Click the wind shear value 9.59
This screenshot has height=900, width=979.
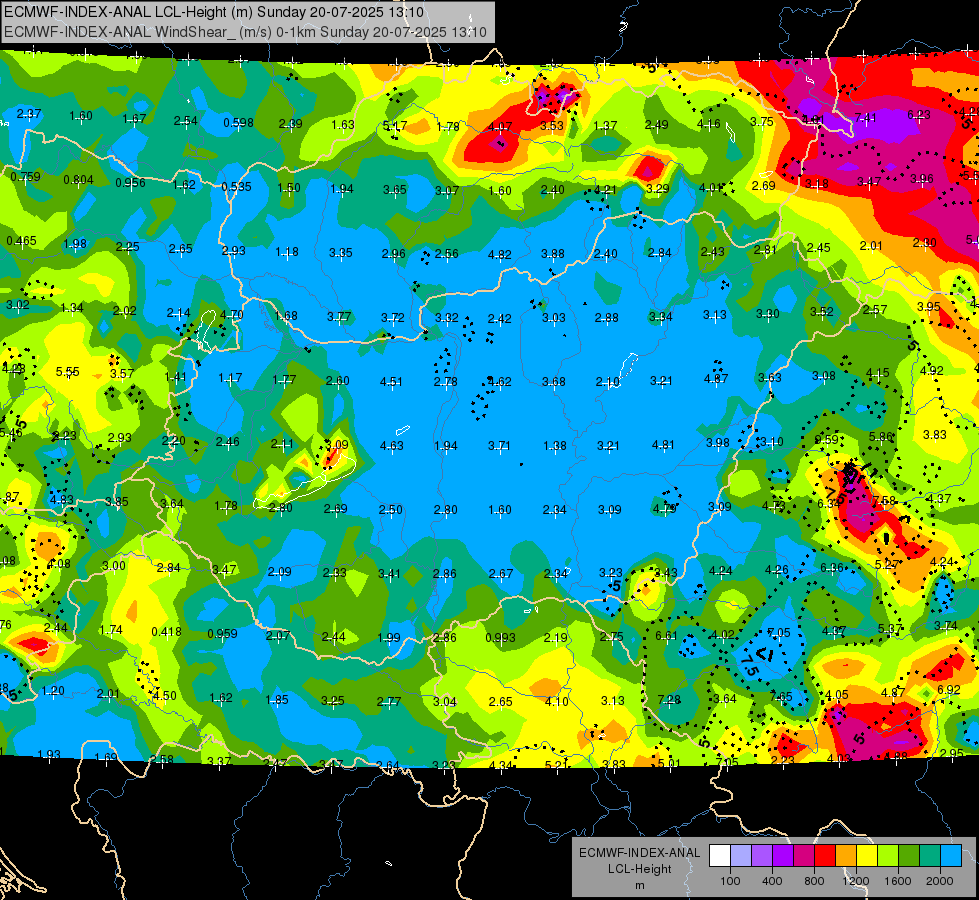coord(827,440)
